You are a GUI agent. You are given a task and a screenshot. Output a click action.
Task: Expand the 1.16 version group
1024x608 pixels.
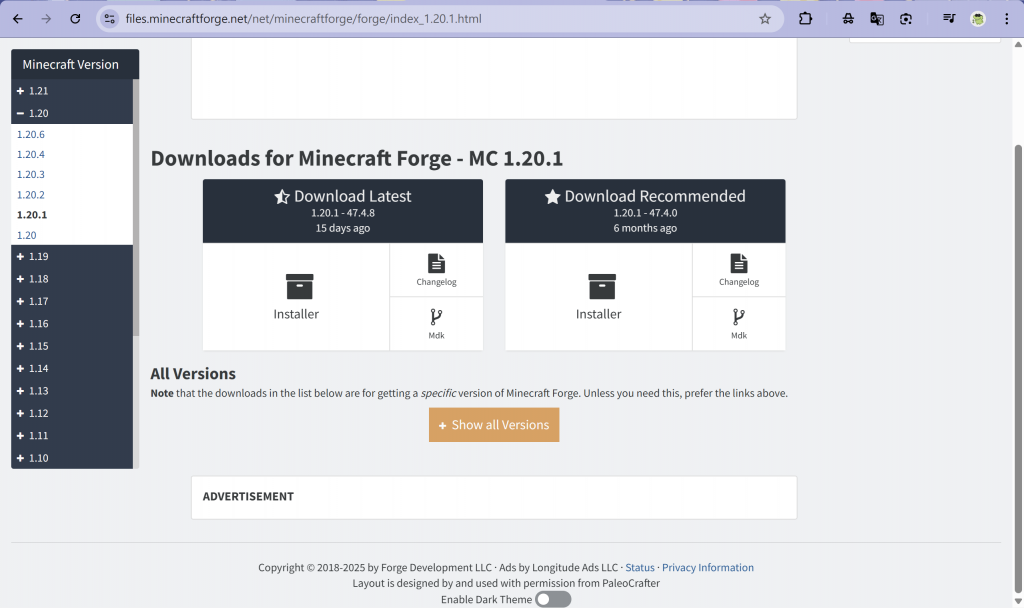click(72, 323)
